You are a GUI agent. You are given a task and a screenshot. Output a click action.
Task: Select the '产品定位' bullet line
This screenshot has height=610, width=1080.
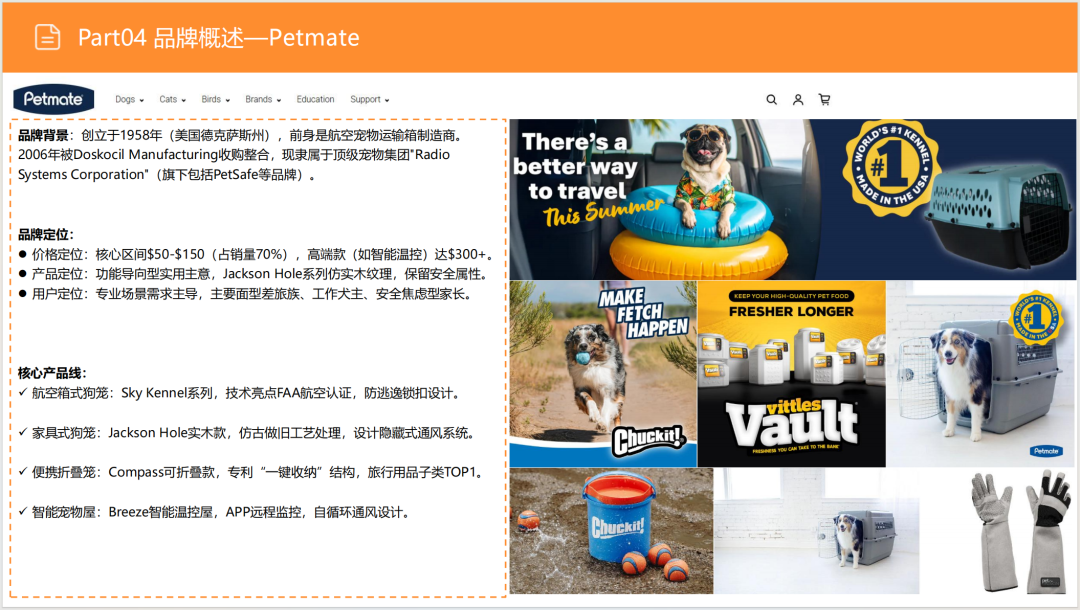pos(255,274)
